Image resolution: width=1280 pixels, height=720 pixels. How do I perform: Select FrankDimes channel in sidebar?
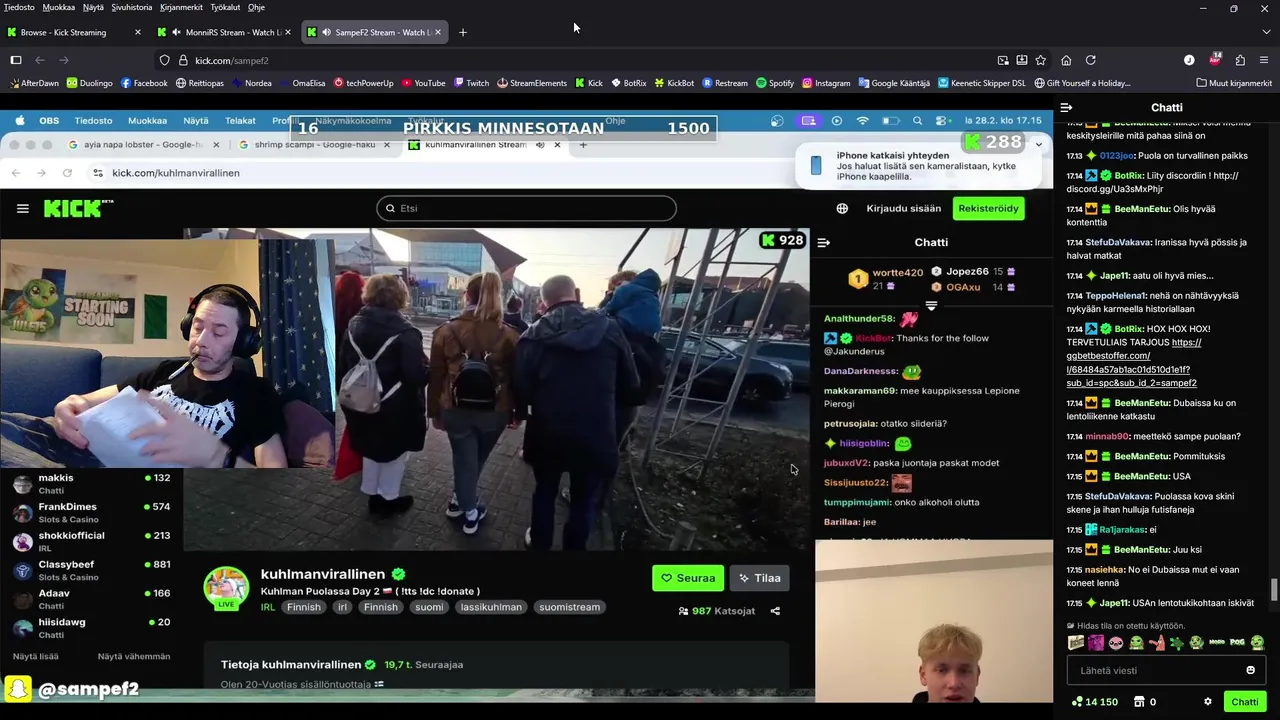[x=91, y=512]
